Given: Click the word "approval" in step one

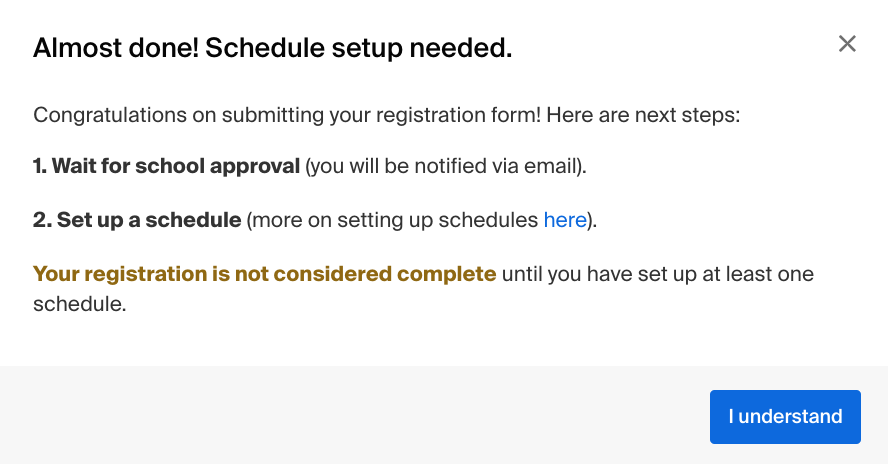Looking at the screenshot, I should (x=255, y=166).
